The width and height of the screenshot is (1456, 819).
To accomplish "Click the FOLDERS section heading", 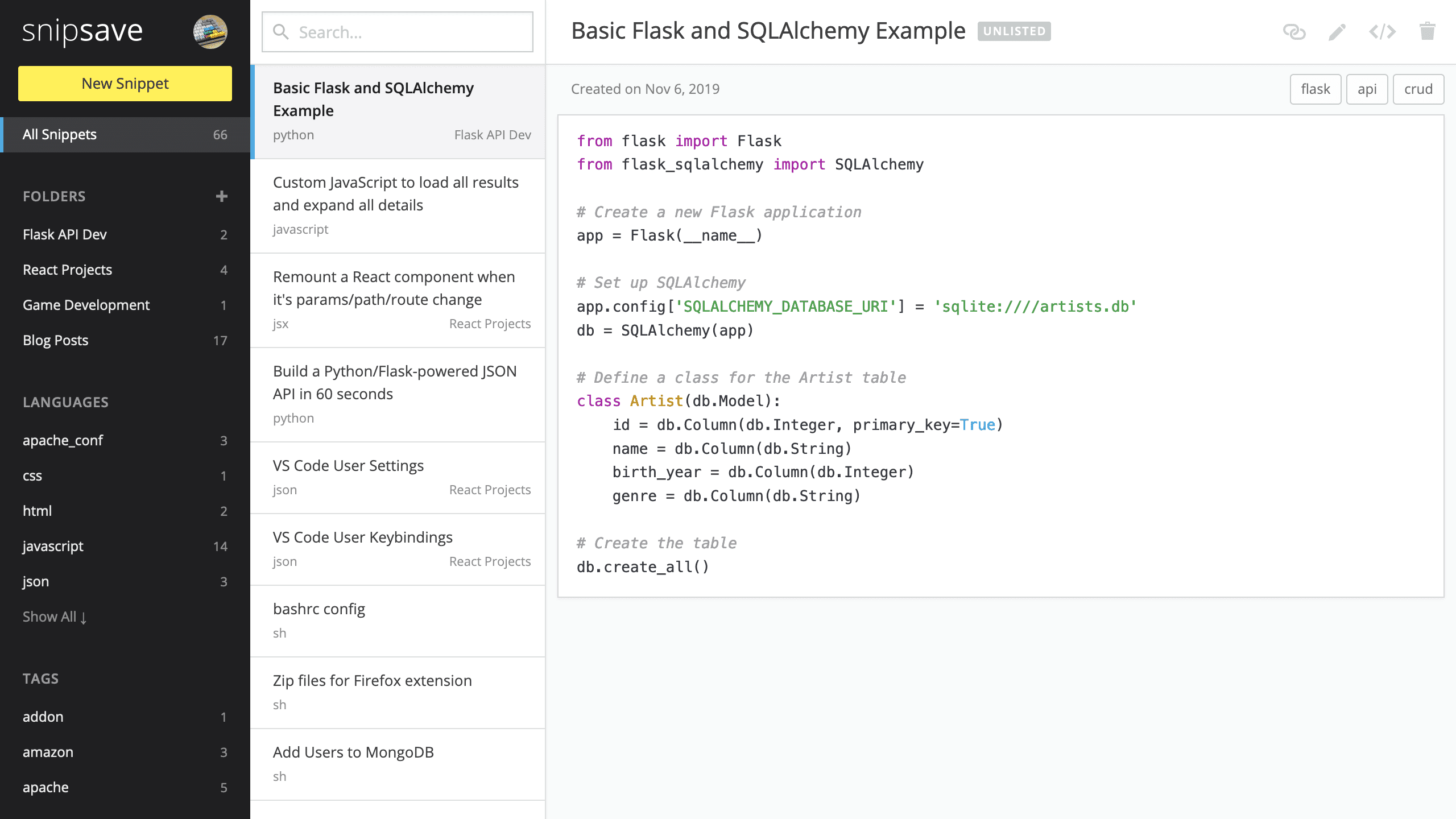I will pos(54,196).
